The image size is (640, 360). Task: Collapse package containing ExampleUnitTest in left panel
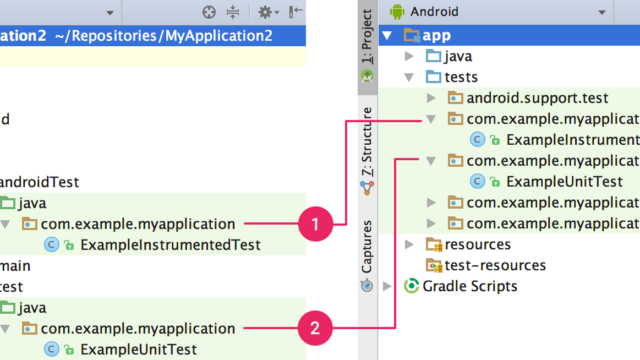(5, 329)
